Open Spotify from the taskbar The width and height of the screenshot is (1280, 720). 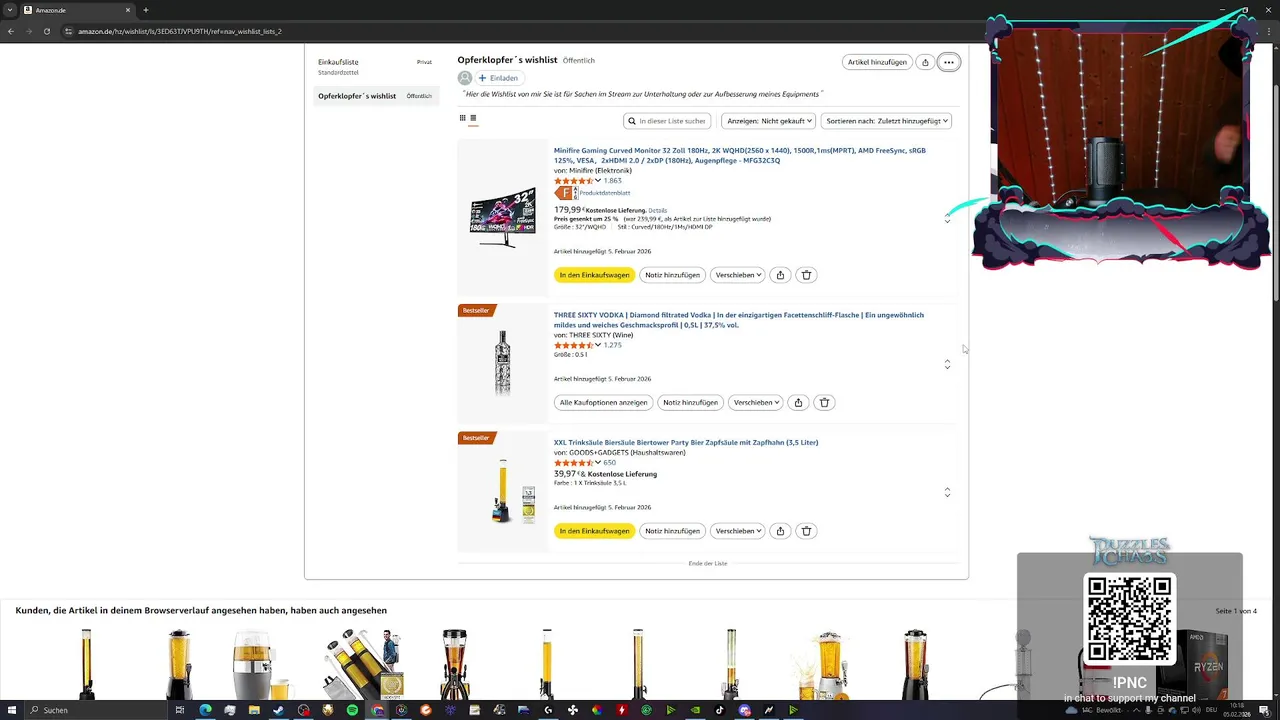pyautogui.click(x=352, y=710)
